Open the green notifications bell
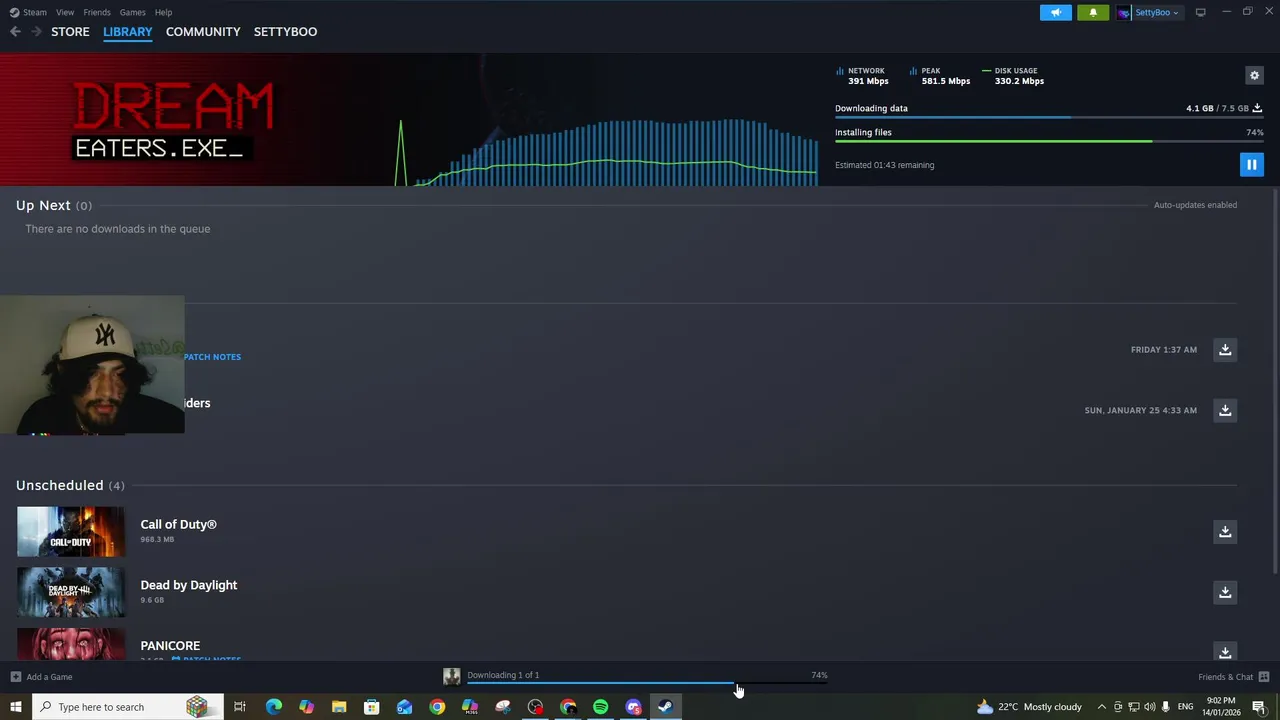This screenshot has height=720, width=1280. pyautogui.click(x=1093, y=12)
